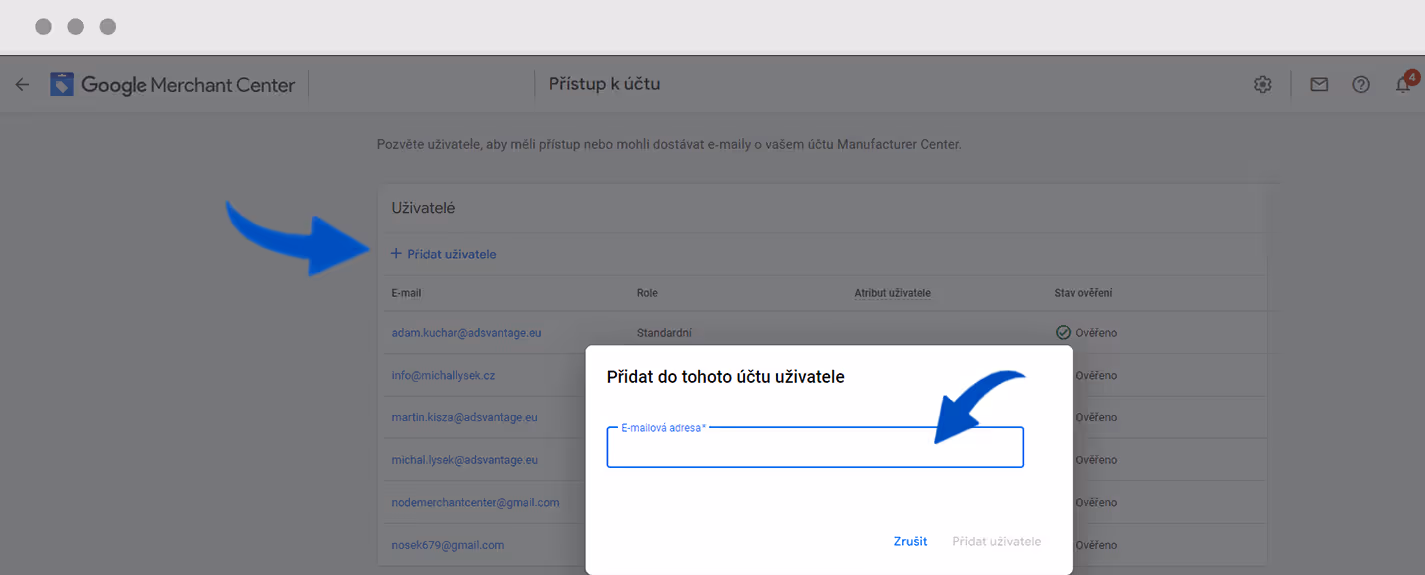Viewport: 1425px width, 575px height.
Task: Click the Standardní role for adam.kuchar
Action: (x=664, y=332)
